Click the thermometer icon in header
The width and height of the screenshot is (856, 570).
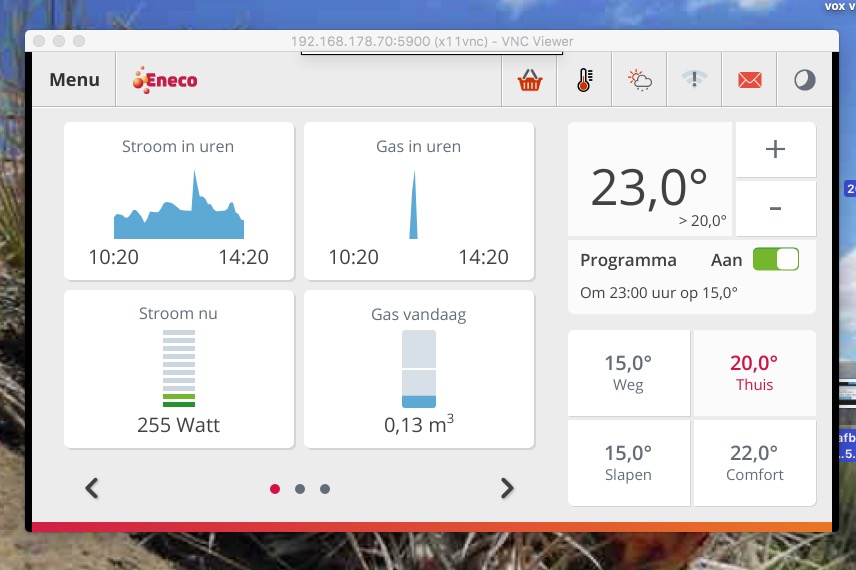click(x=584, y=81)
